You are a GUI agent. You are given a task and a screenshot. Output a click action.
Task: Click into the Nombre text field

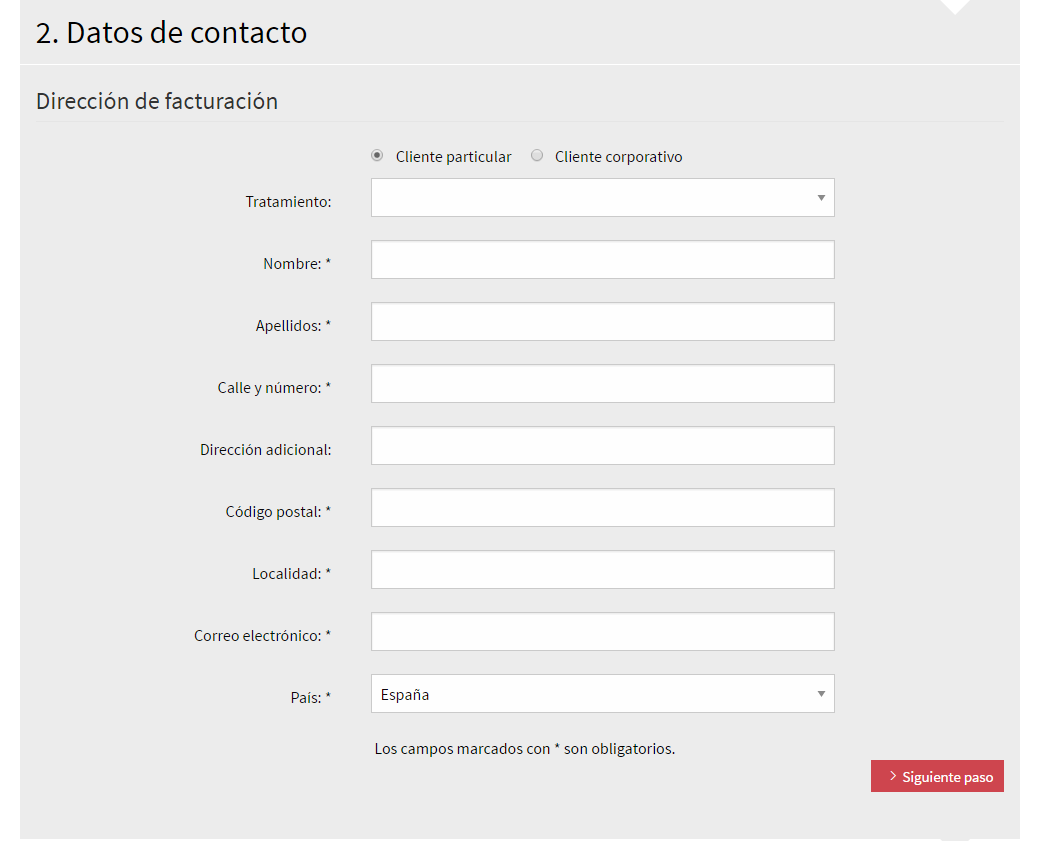point(602,260)
